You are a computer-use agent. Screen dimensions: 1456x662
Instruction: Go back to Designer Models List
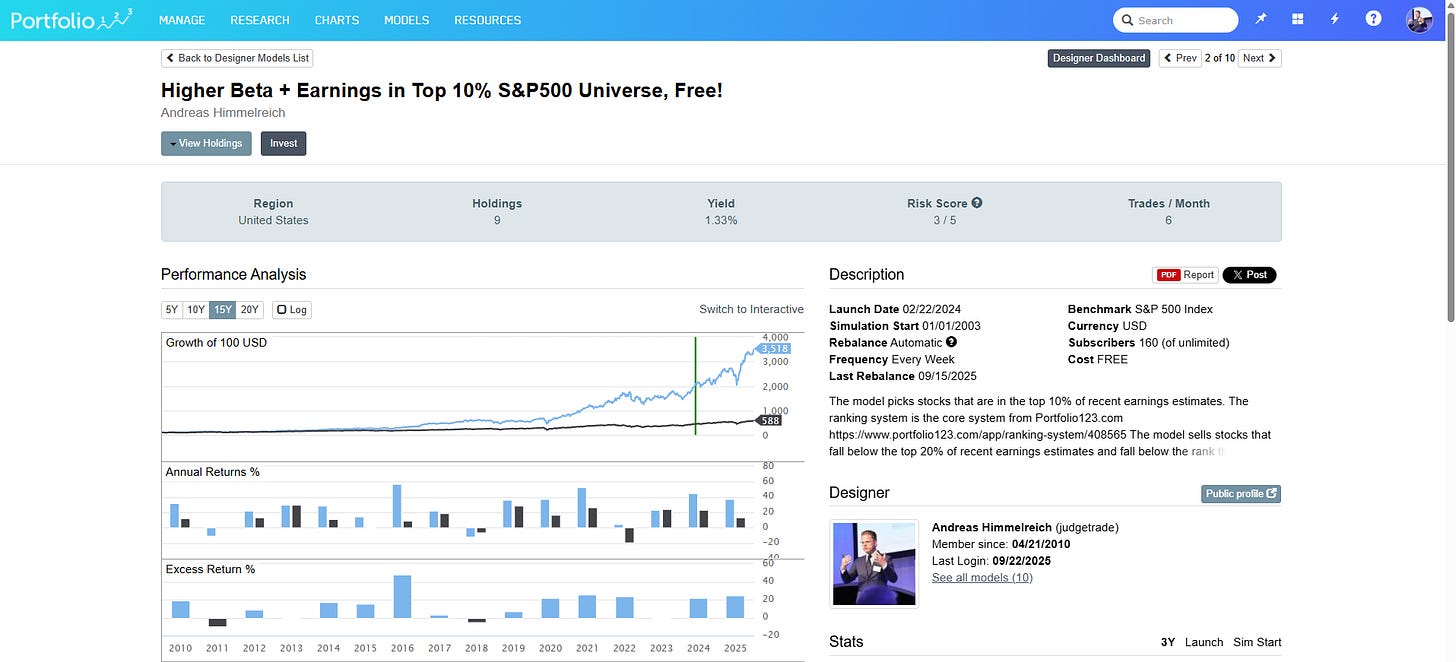click(237, 58)
